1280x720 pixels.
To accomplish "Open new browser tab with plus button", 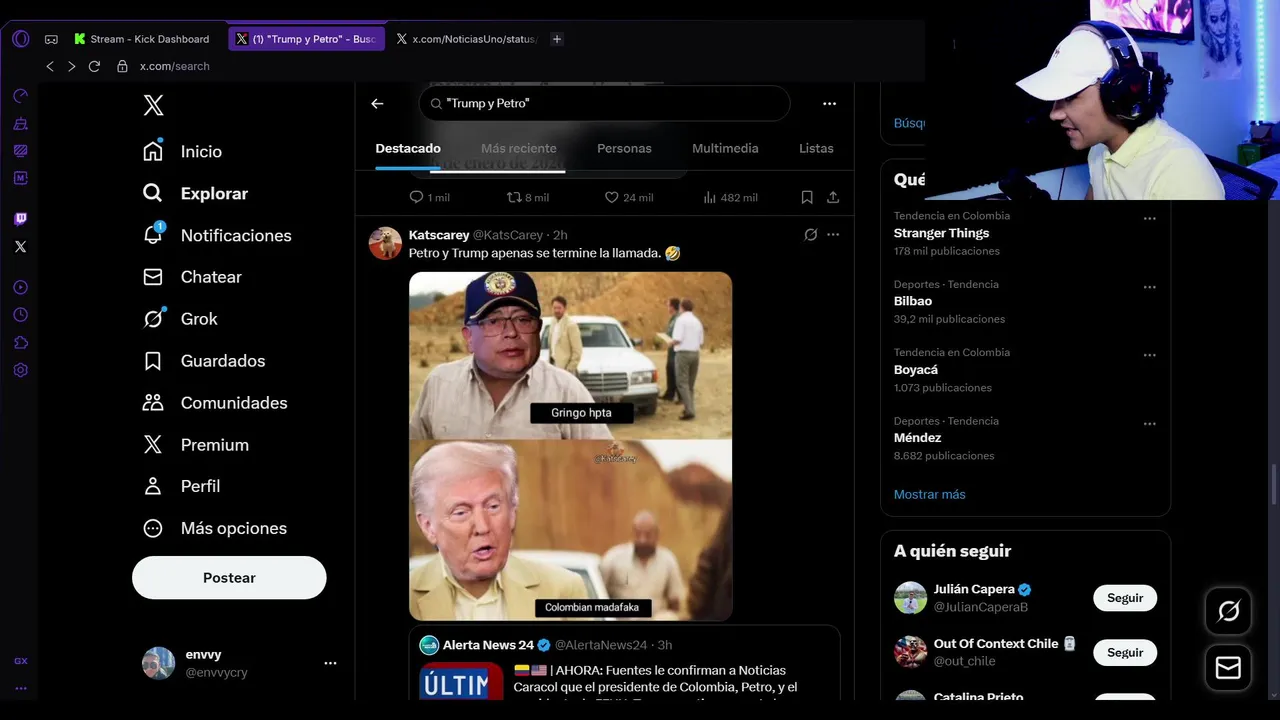I will coord(557,39).
